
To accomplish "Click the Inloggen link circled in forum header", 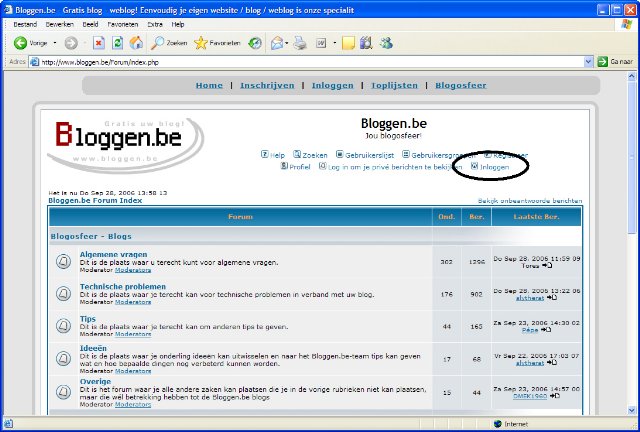I will coord(495,166).
